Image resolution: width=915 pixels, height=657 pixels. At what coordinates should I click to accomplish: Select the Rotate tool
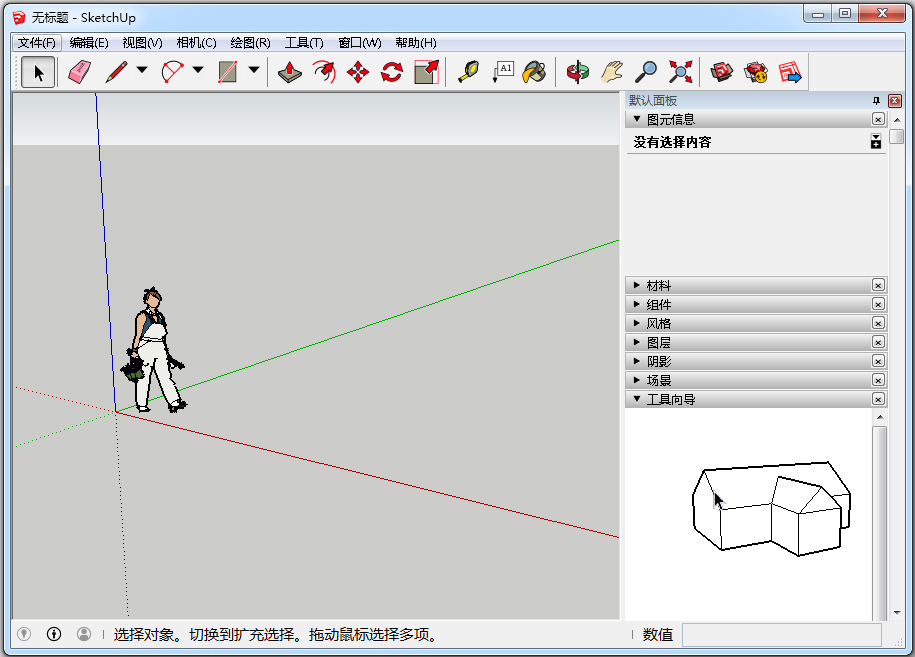pyautogui.click(x=391, y=71)
